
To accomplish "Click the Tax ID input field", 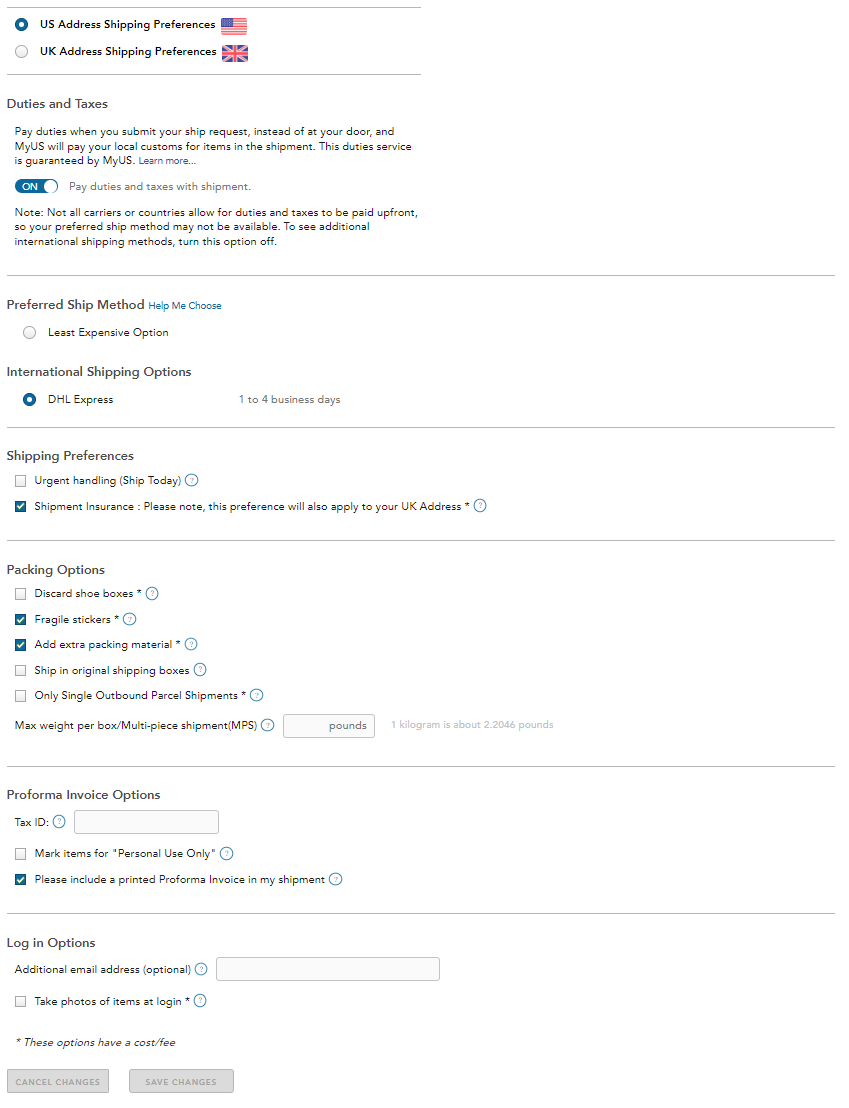I will coord(146,821).
